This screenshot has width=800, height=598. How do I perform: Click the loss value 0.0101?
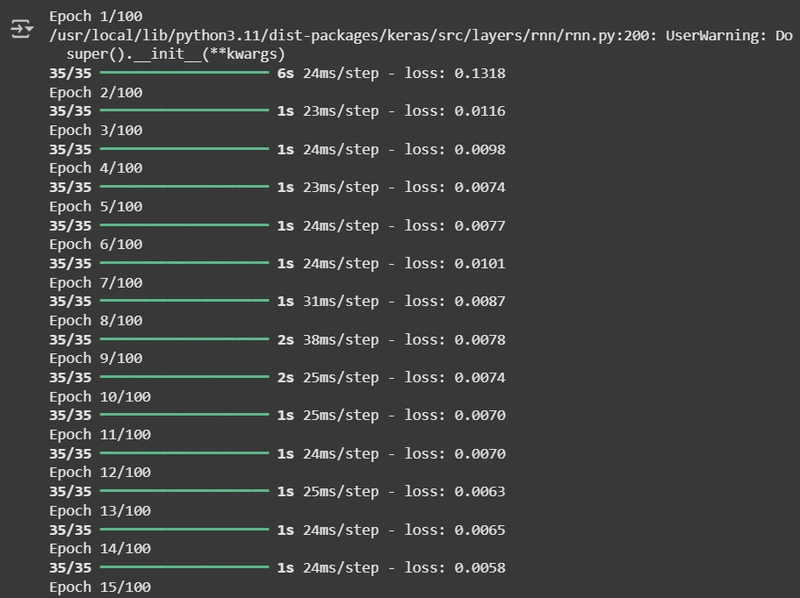[480, 263]
